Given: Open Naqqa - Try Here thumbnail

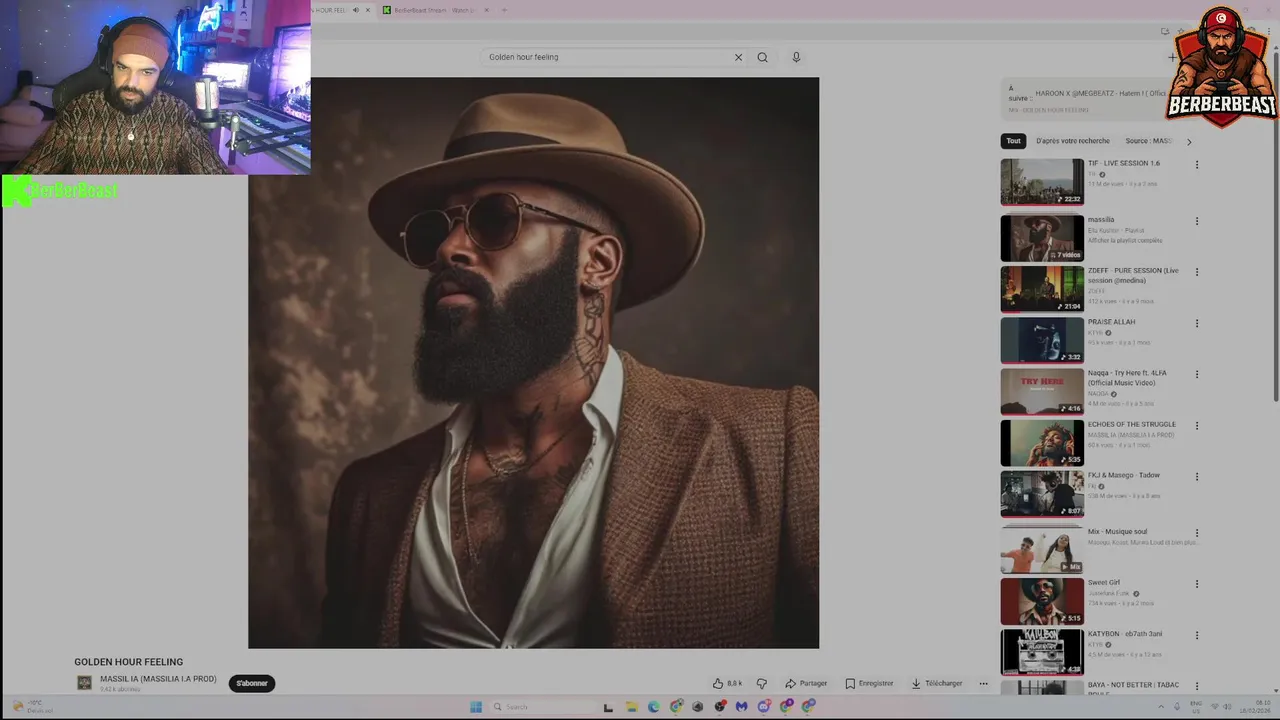Looking at the screenshot, I should (x=1042, y=392).
